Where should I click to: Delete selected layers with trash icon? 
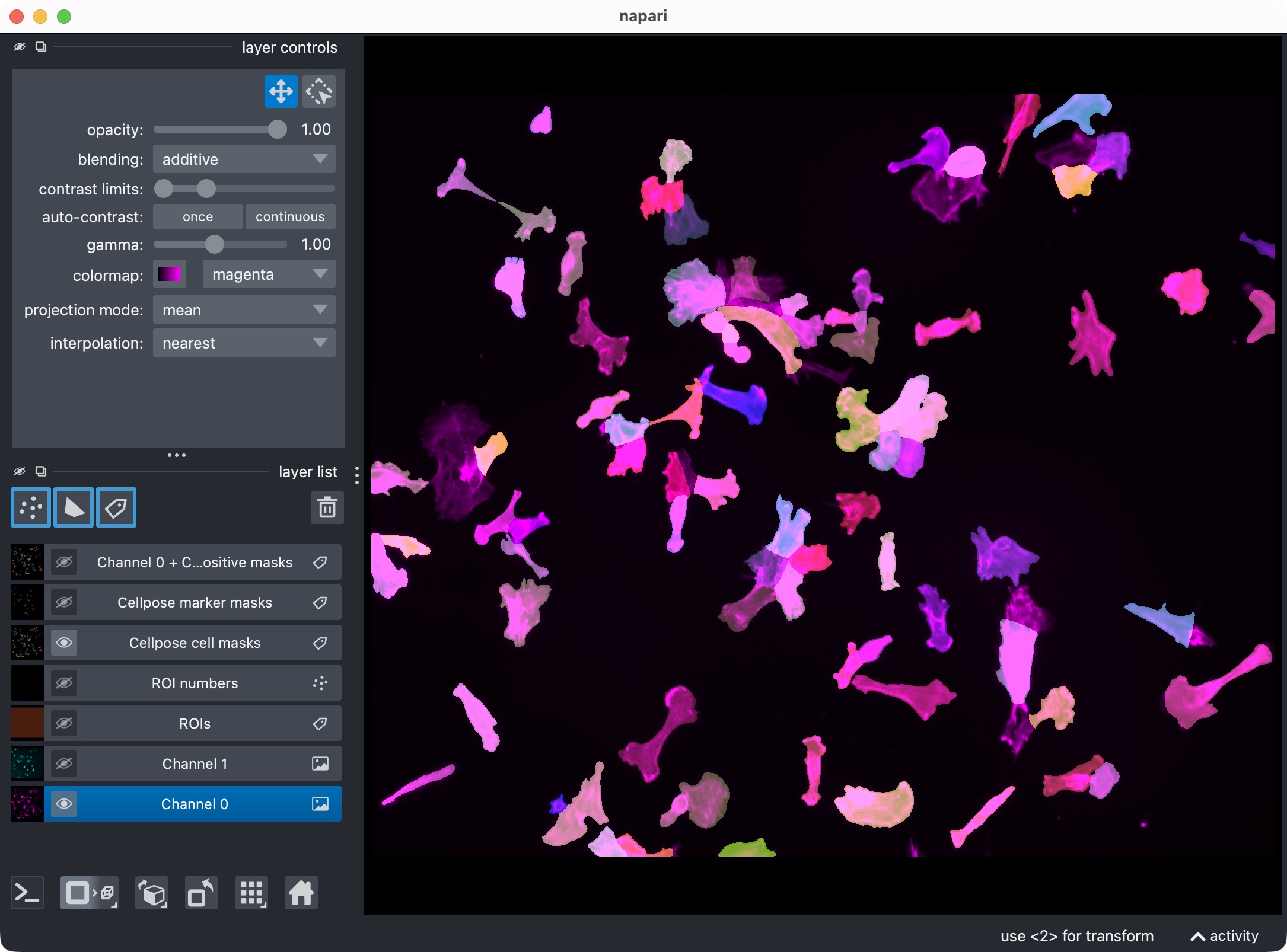(327, 507)
